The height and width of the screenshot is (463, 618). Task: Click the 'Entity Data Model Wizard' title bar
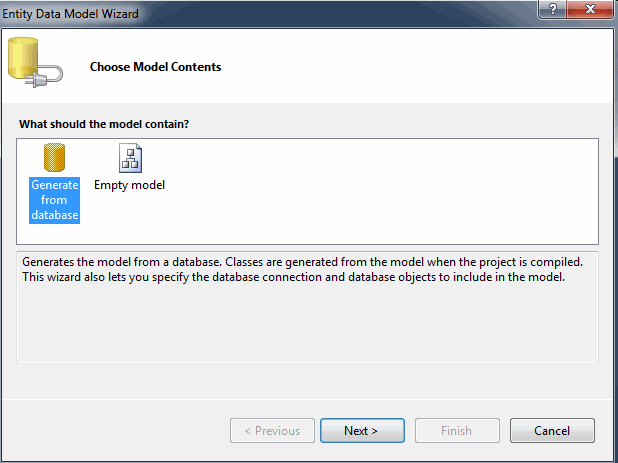click(x=70, y=14)
